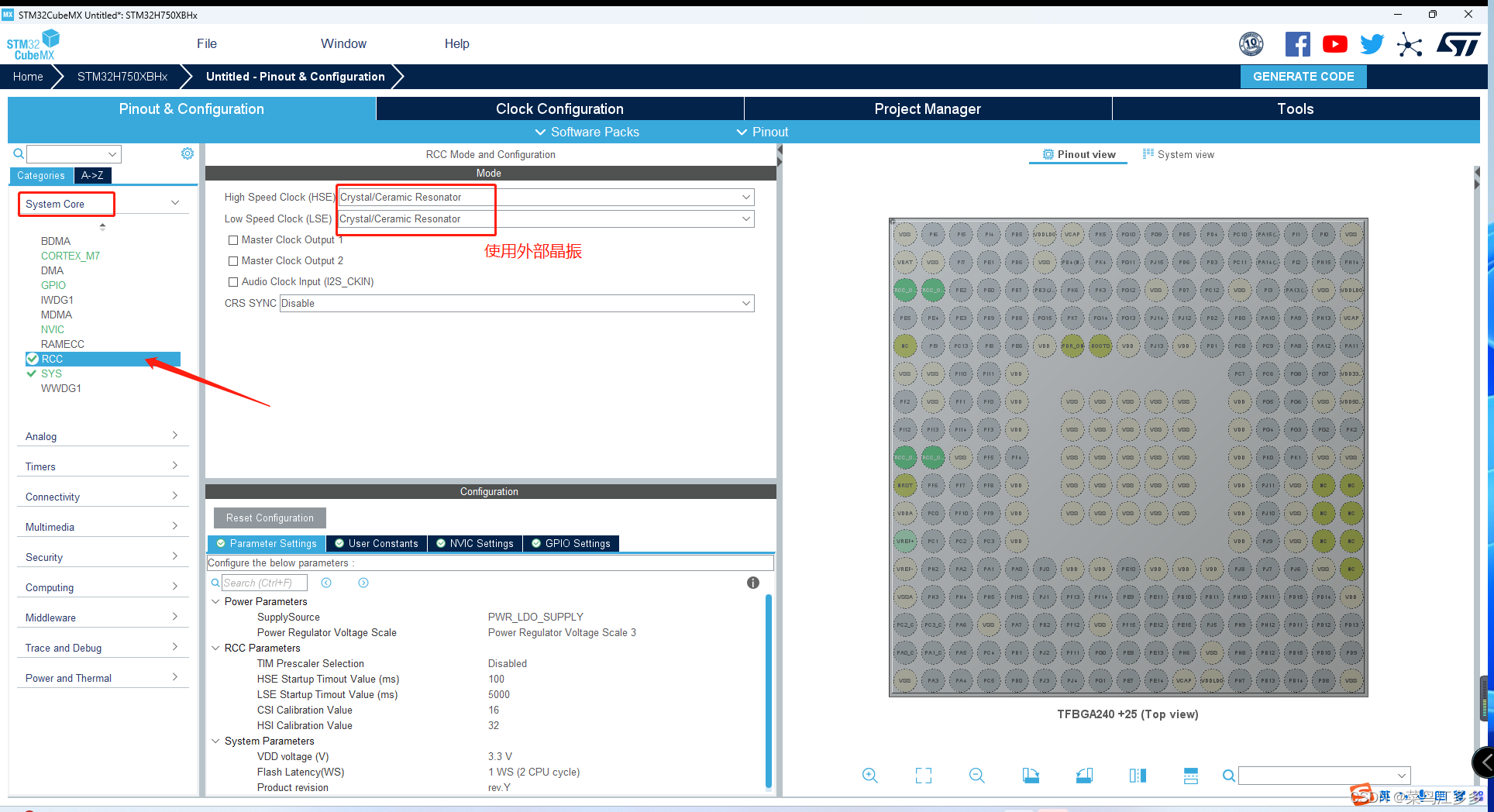
Task: Click the pin search magnifier icon
Action: (1228, 776)
